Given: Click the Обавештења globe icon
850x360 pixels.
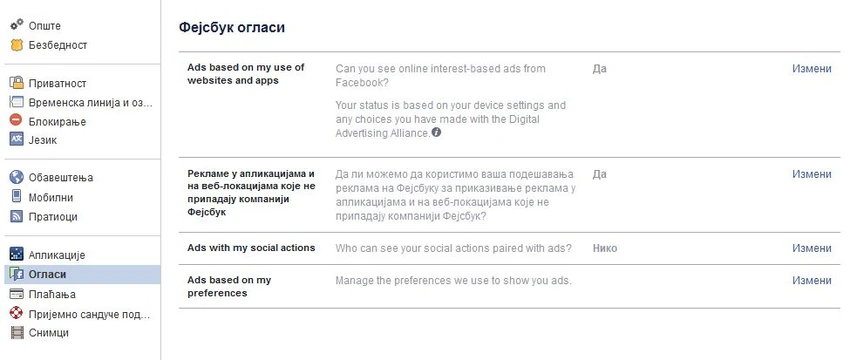Looking at the screenshot, I should (17, 177).
